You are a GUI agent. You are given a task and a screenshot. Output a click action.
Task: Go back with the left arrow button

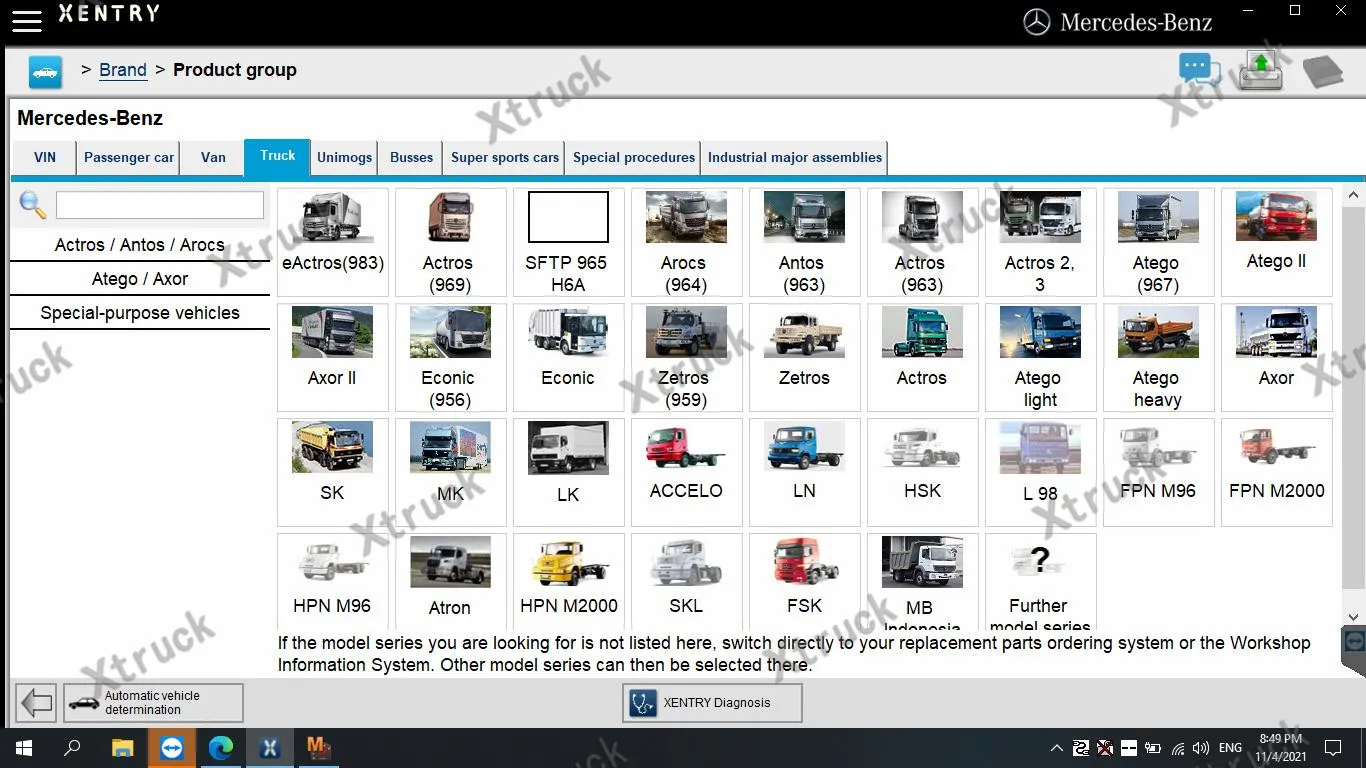click(x=37, y=703)
